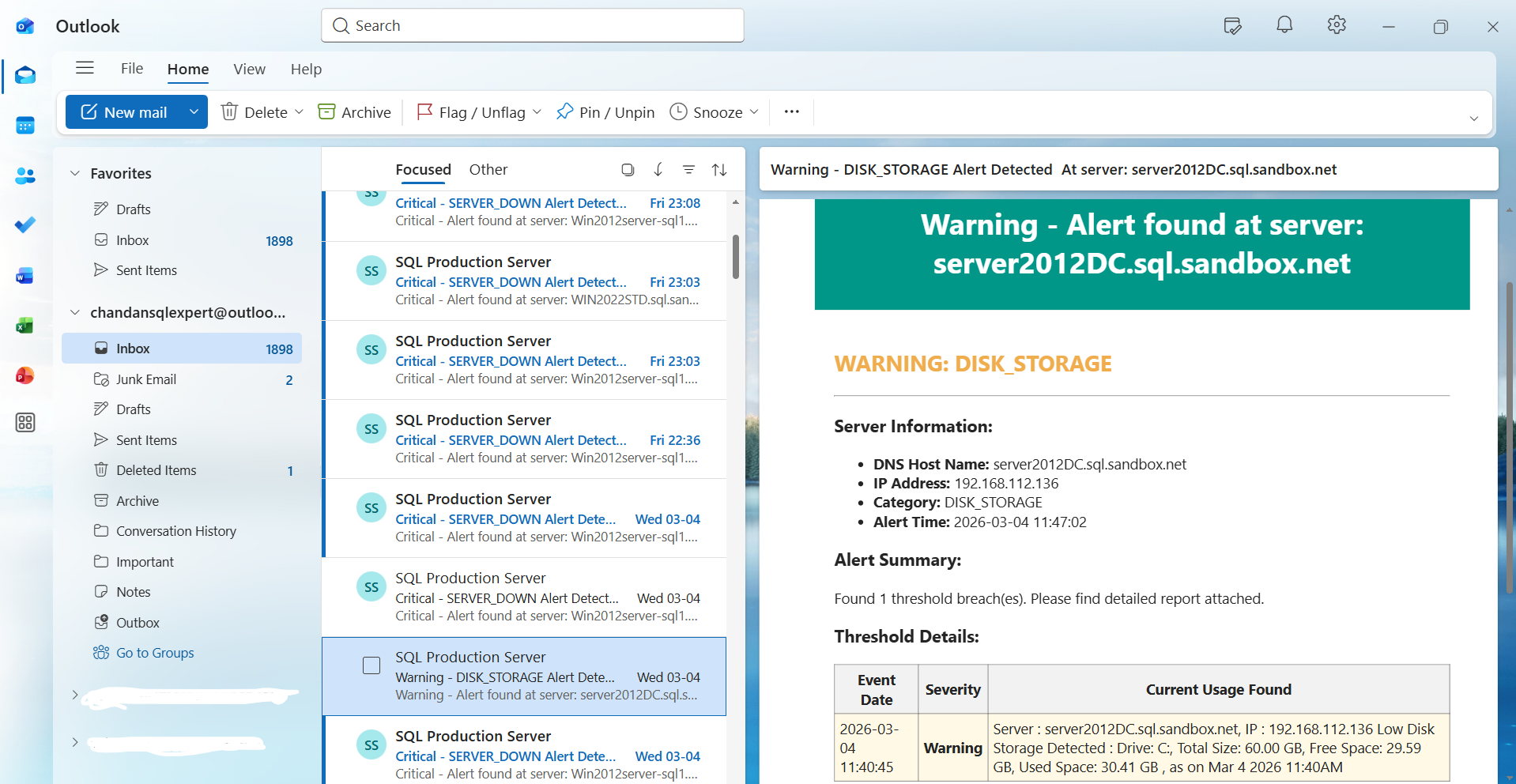This screenshot has height=784, width=1516.
Task: Open PowerPoint from the left app bar
Action: tap(25, 375)
